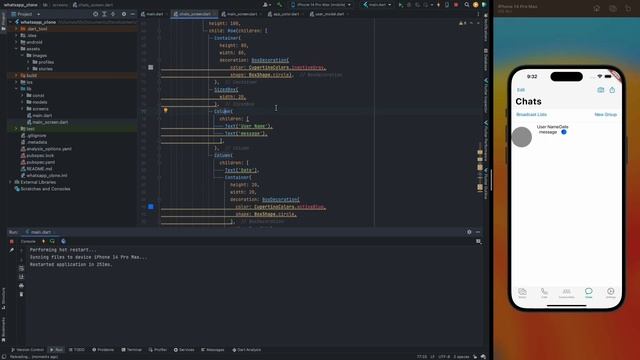Image resolution: width=640 pixels, height=360 pixels.
Task: Click the print icon in console side toolbar
Action: click(21, 285)
